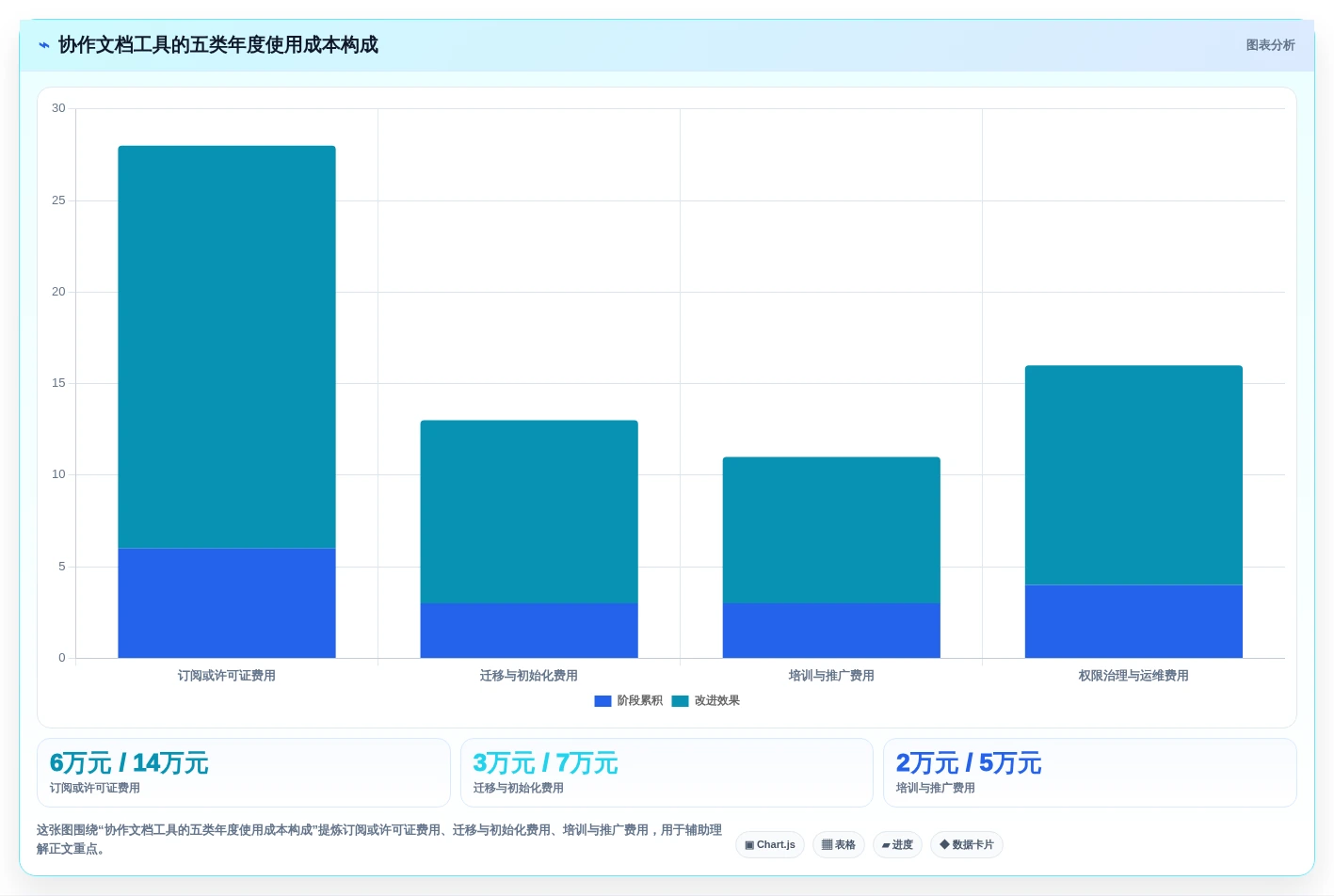Click the y-axis value 25
The height and width of the screenshot is (896, 1334).
click(58, 200)
